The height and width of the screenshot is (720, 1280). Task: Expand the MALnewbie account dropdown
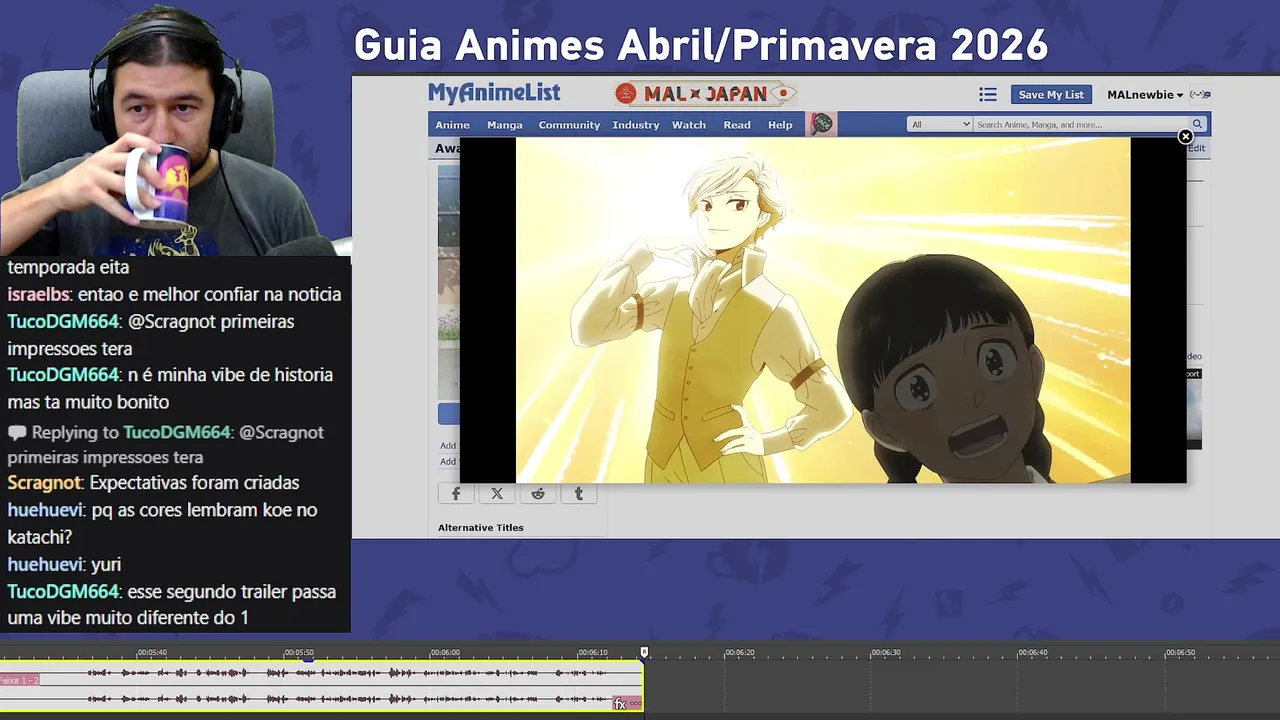click(1145, 95)
